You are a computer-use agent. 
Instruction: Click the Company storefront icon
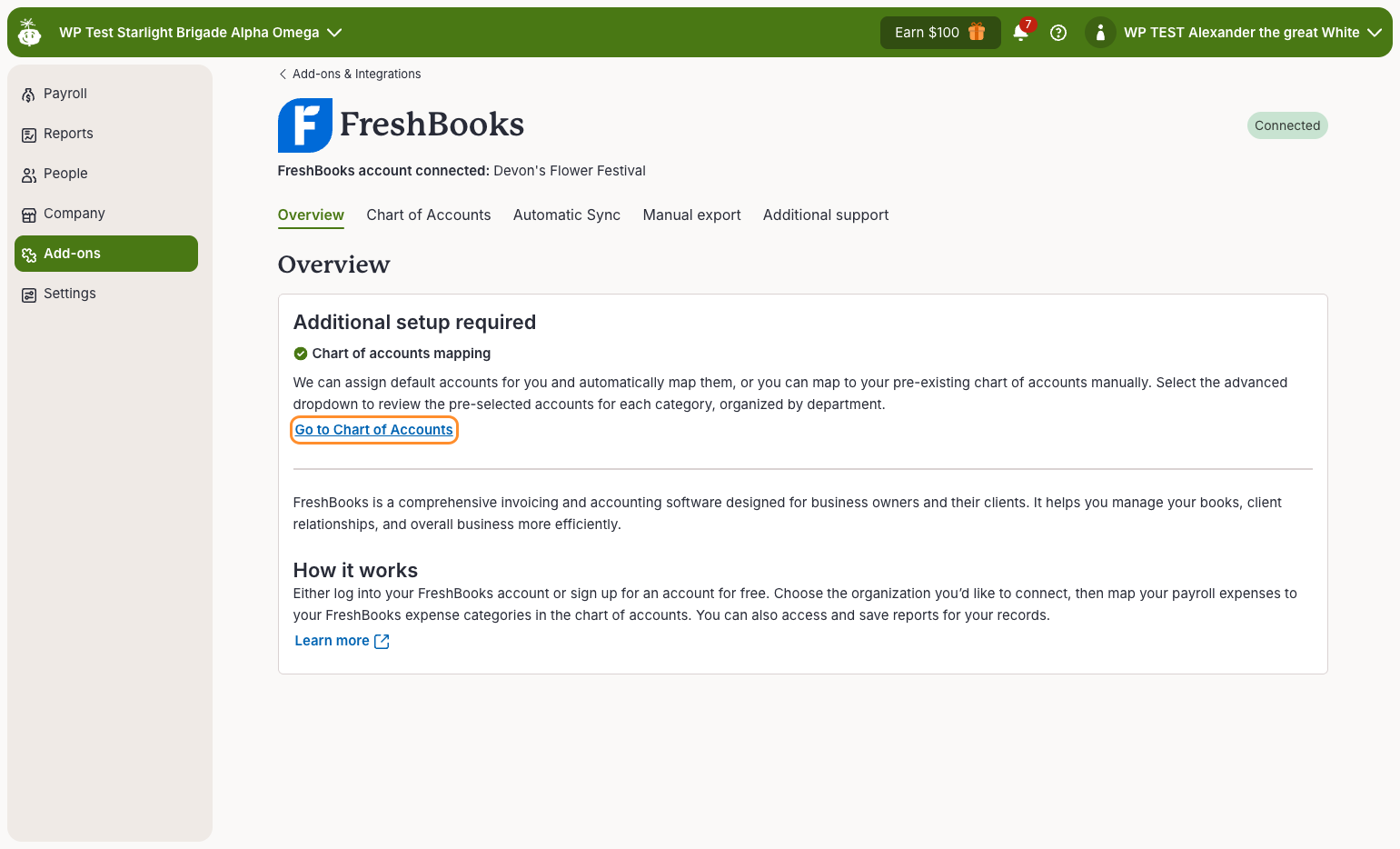(x=29, y=215)
